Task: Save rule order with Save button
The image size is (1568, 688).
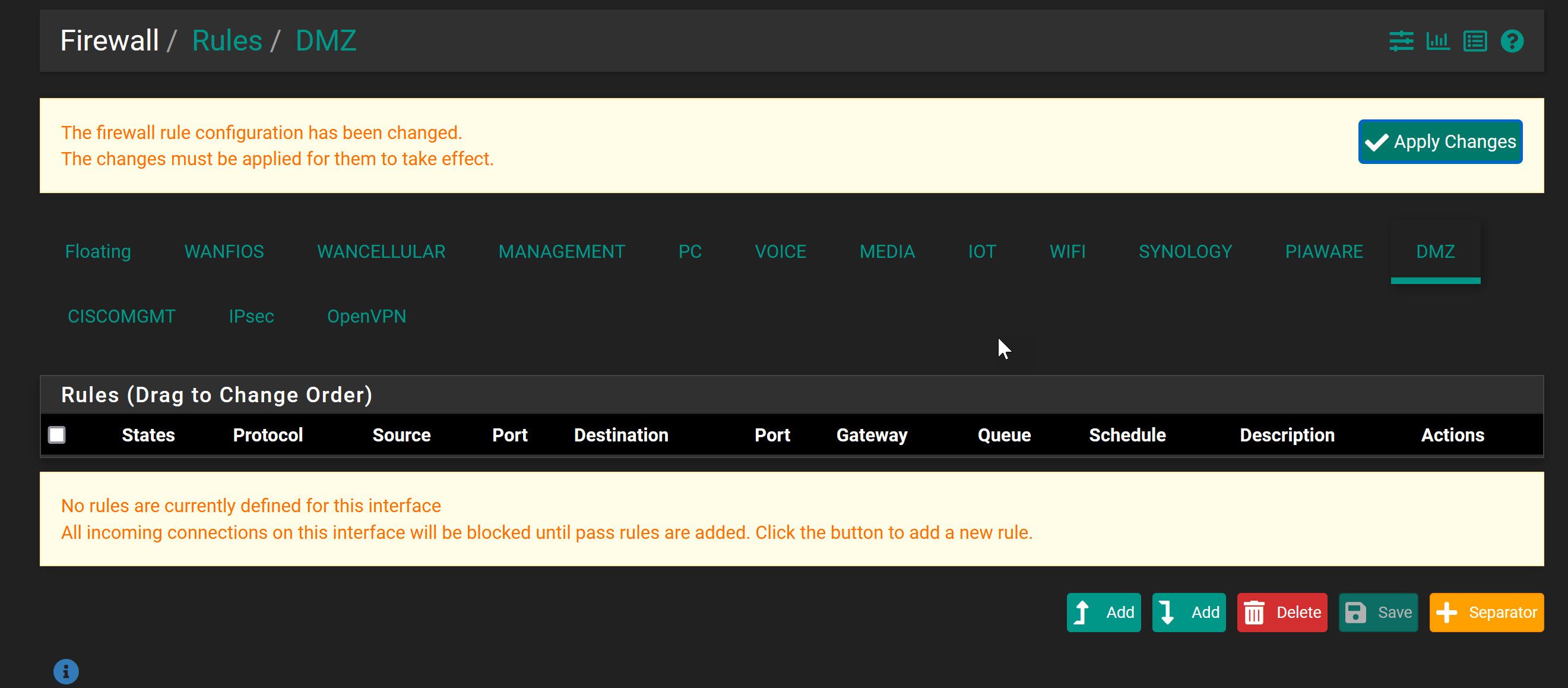Action: 1378,613
